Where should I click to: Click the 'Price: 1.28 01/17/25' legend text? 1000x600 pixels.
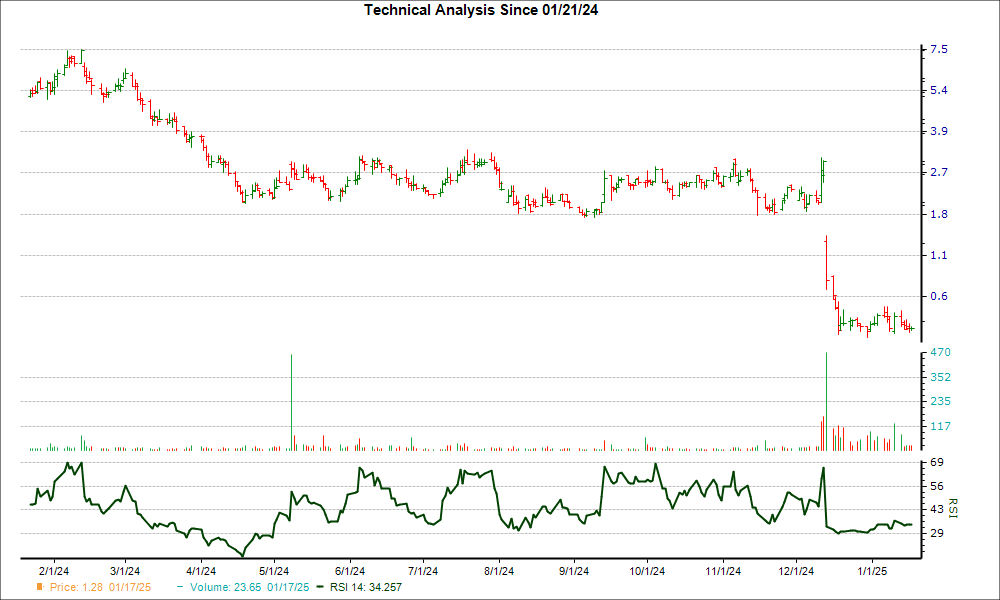click(x=101, y=587)
